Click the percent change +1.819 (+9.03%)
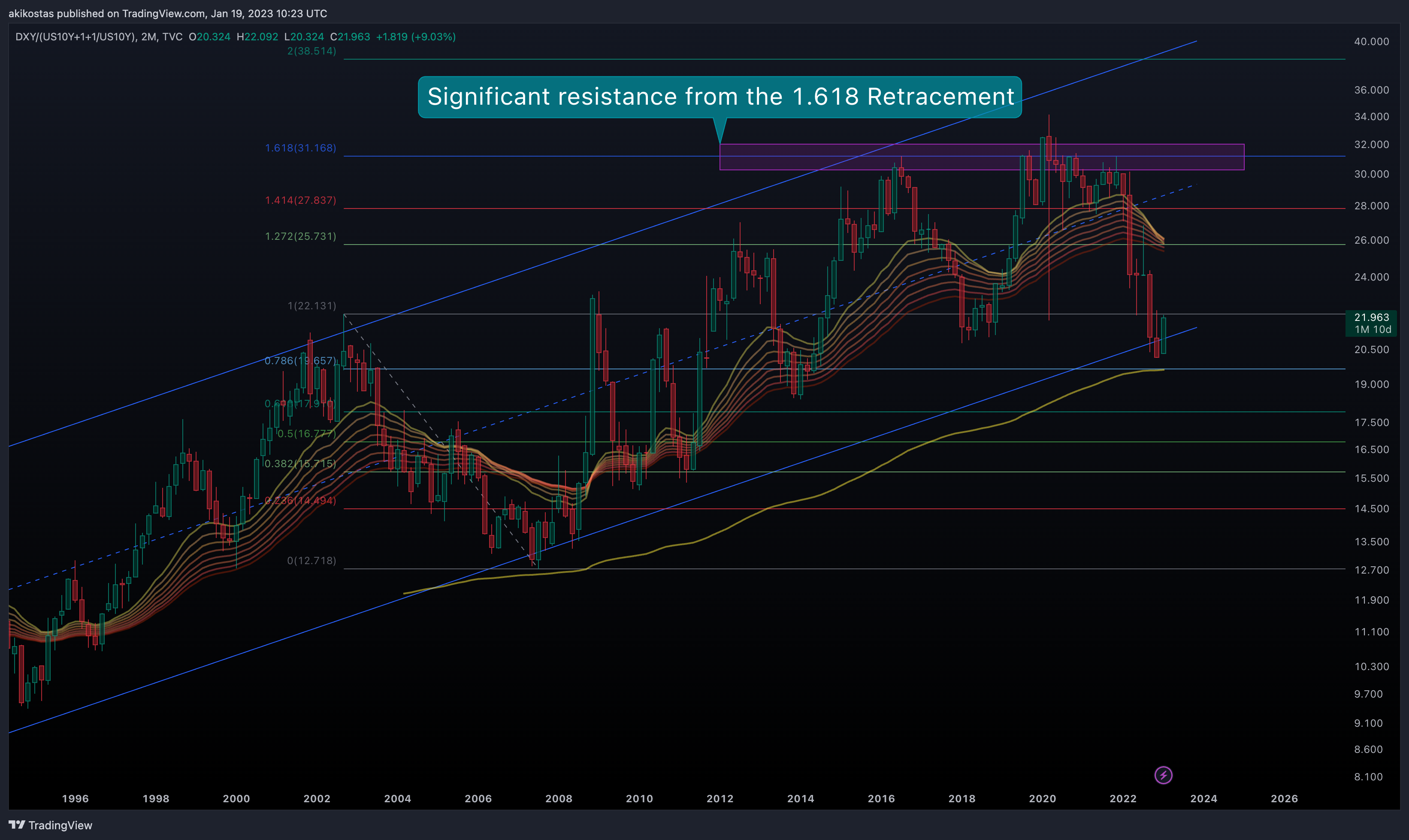This screenshot has width=1409, height=840. pos(415,37)
